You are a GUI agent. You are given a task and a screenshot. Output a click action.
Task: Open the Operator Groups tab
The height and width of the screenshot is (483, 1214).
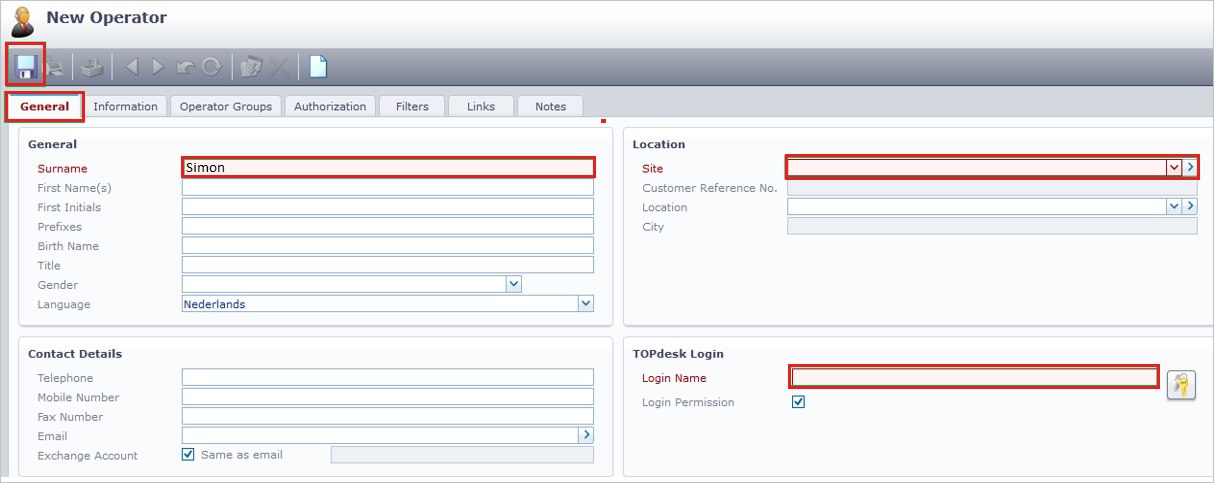(x=225, y=106)
